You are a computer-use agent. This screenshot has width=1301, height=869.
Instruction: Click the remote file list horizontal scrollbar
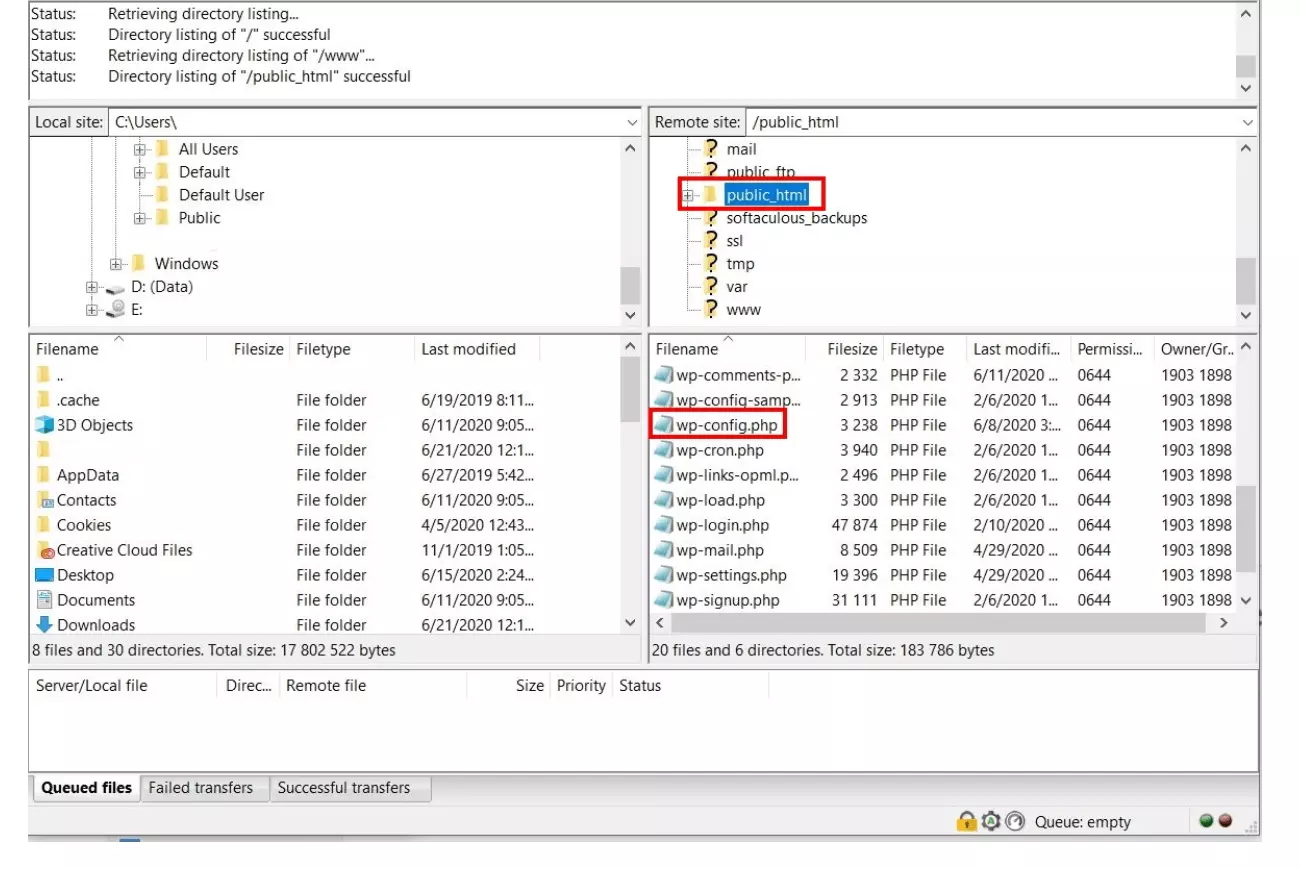[x=938, y=623]
